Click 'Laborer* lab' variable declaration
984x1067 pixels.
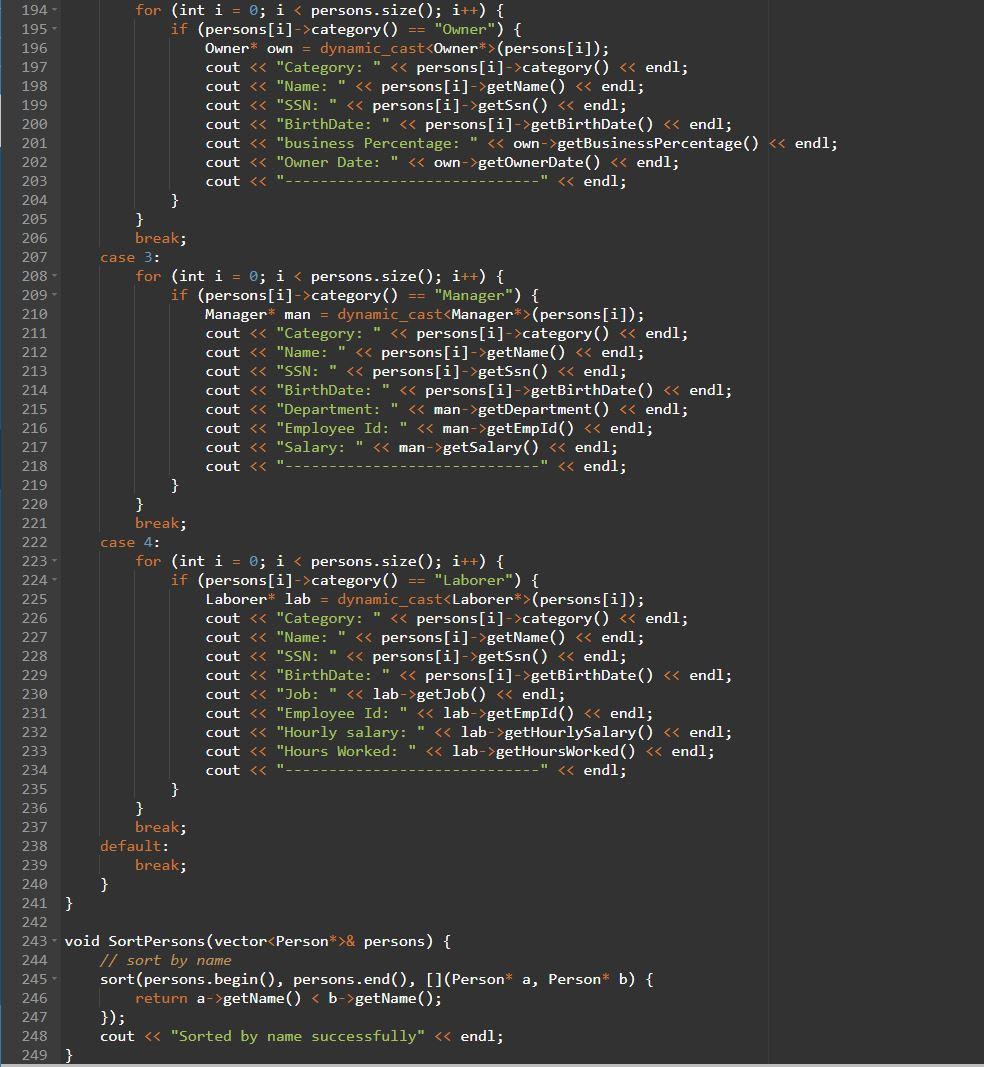[258, 600]
